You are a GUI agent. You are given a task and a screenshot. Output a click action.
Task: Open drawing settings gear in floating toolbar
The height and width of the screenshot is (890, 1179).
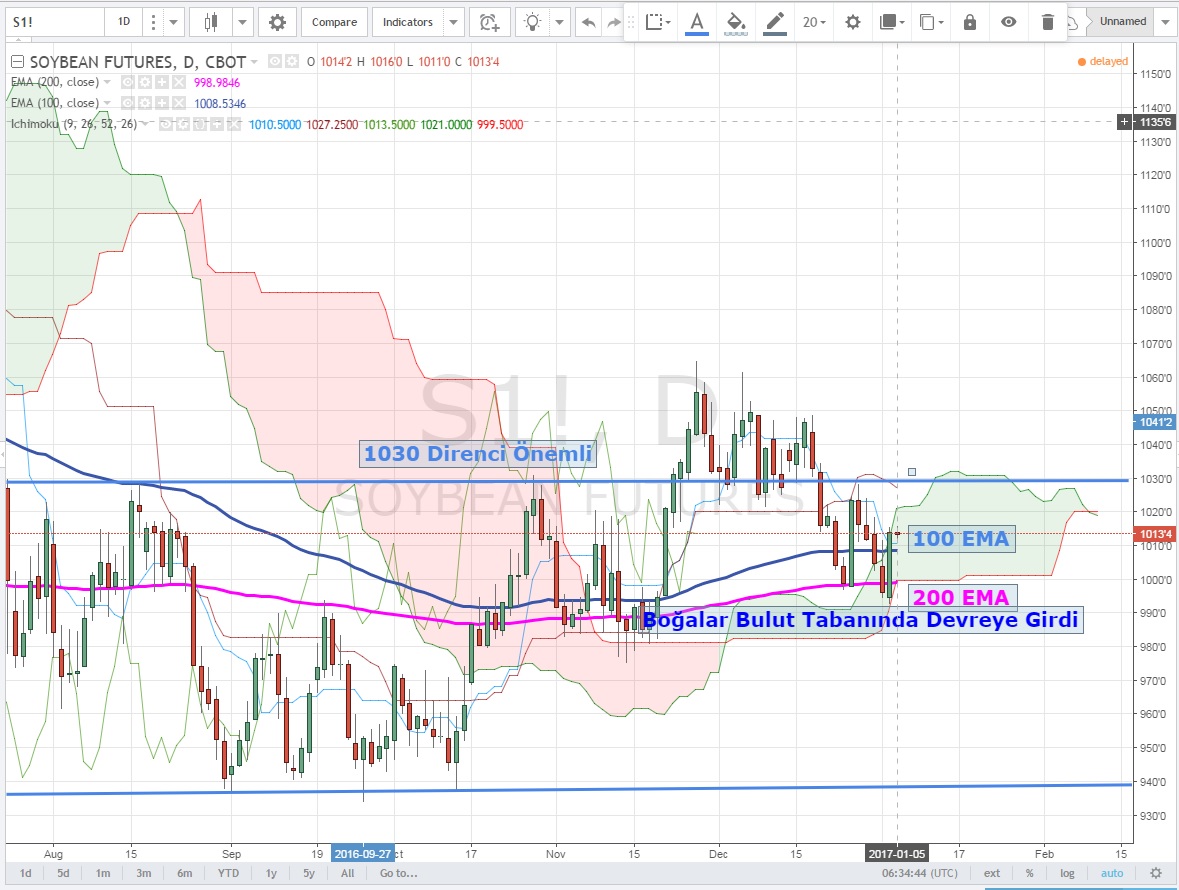(852, 22)
